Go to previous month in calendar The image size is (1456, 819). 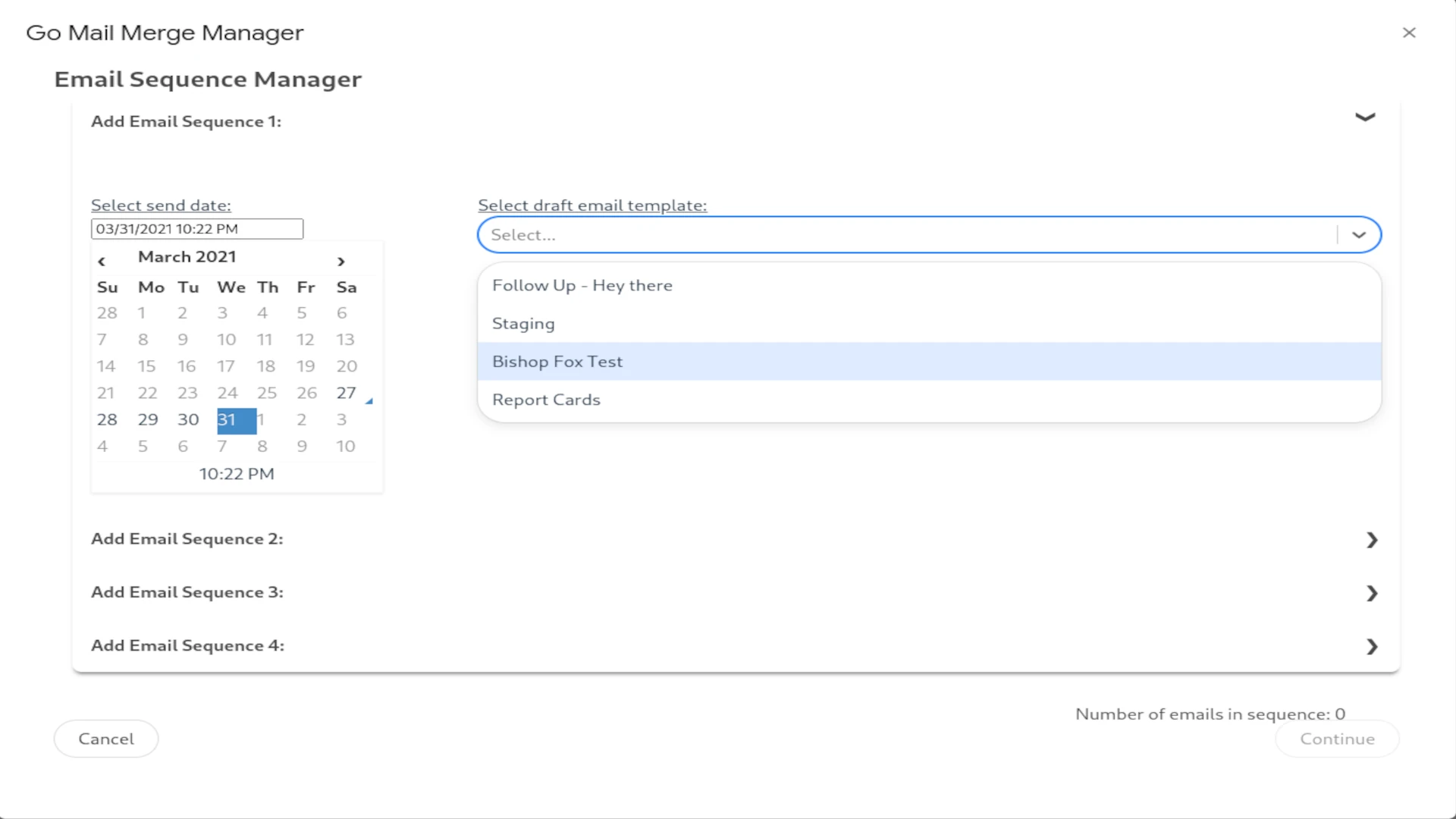point(102,262)
